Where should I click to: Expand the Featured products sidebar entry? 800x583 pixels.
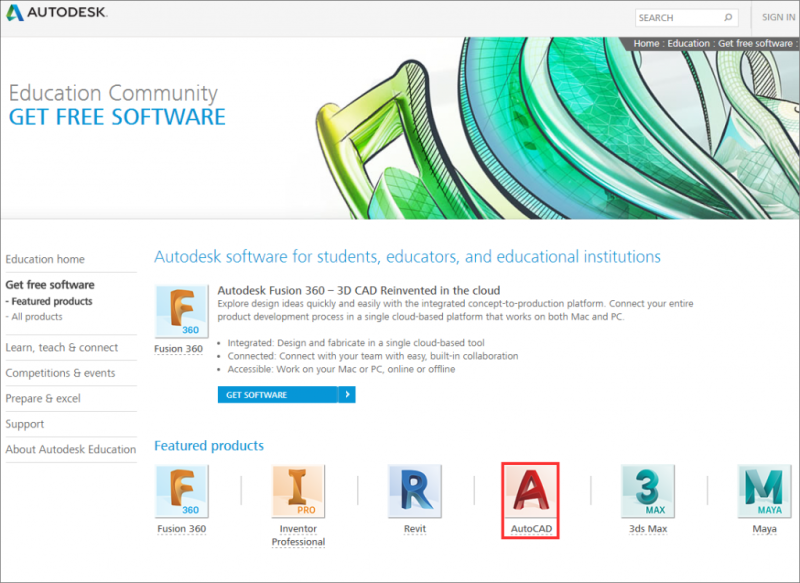[x=49, y=301]
